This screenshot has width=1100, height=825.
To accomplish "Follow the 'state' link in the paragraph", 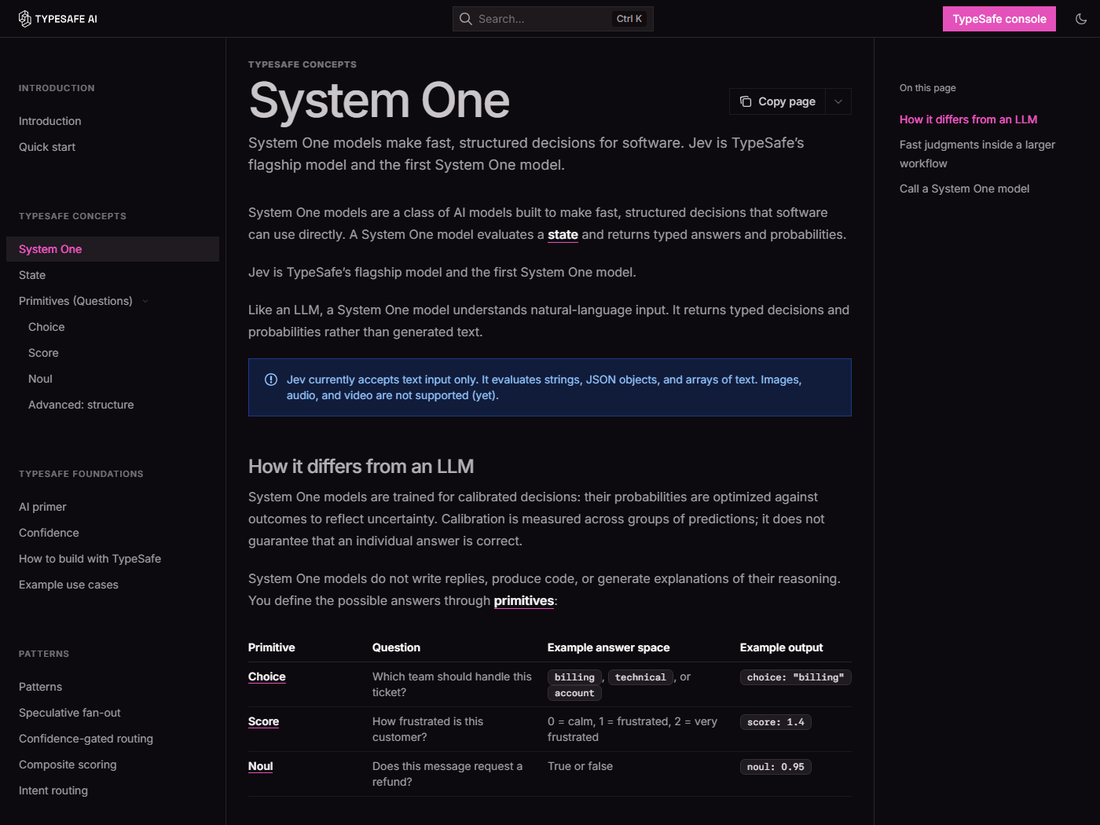I will [x=563, y=235].
